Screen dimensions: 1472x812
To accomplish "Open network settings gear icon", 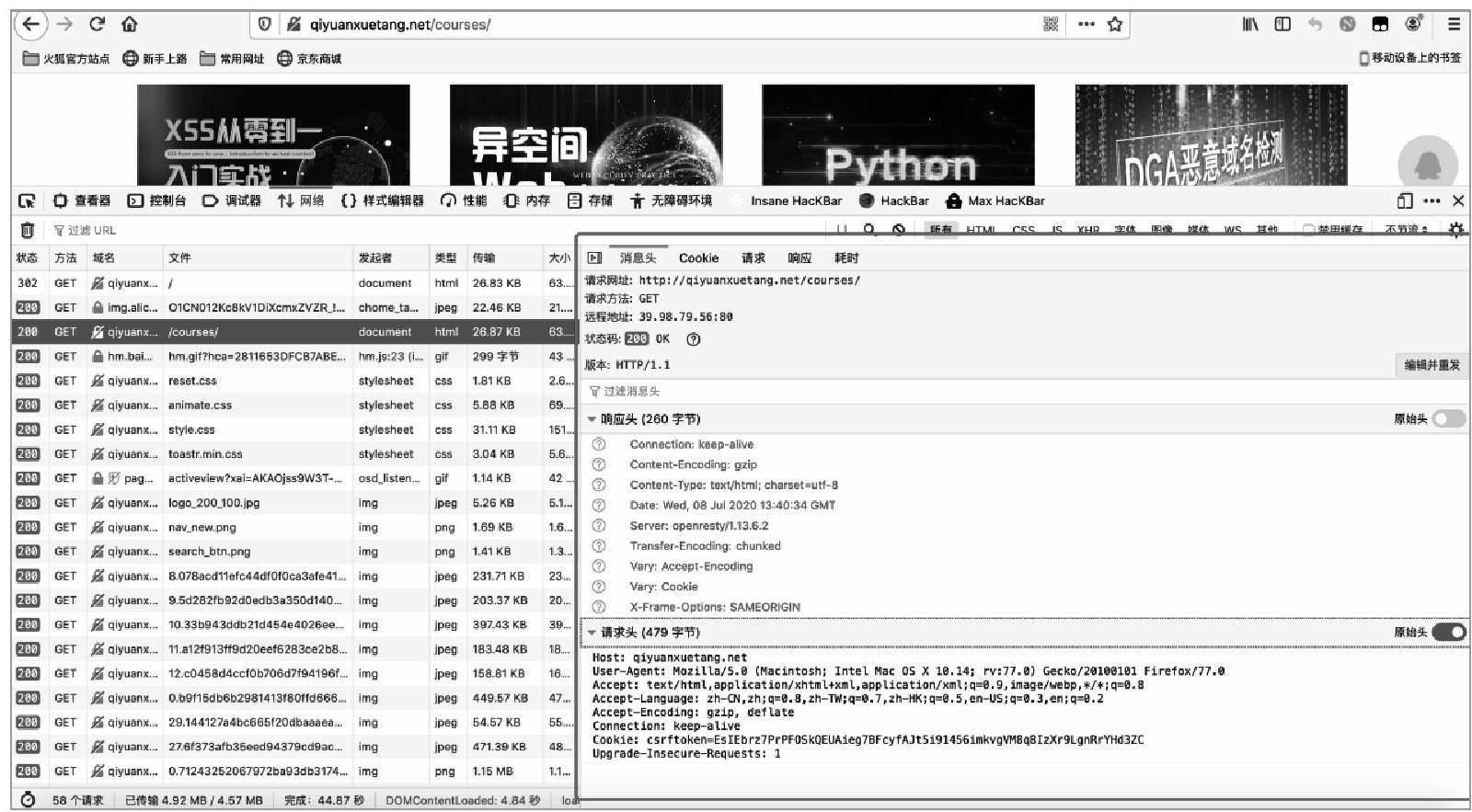I will tap(1455, 230).
